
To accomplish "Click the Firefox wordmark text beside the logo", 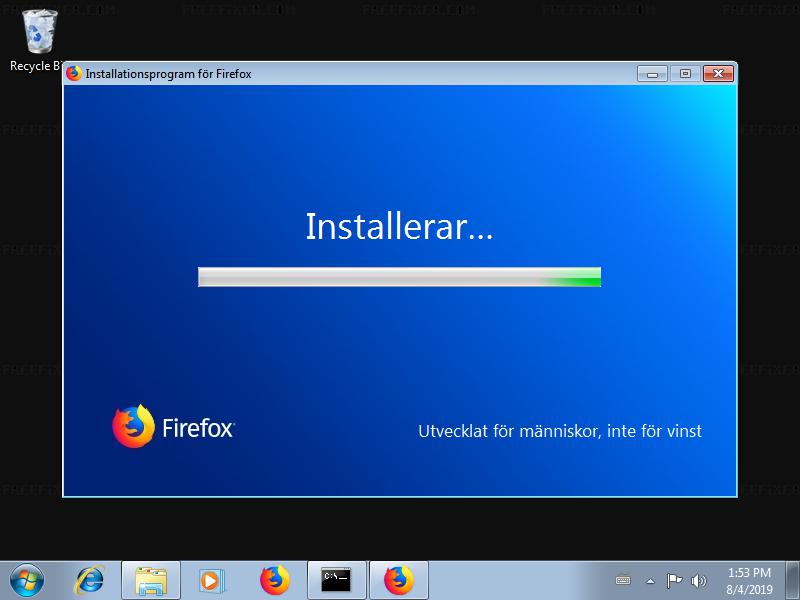I will pos(198,428).
